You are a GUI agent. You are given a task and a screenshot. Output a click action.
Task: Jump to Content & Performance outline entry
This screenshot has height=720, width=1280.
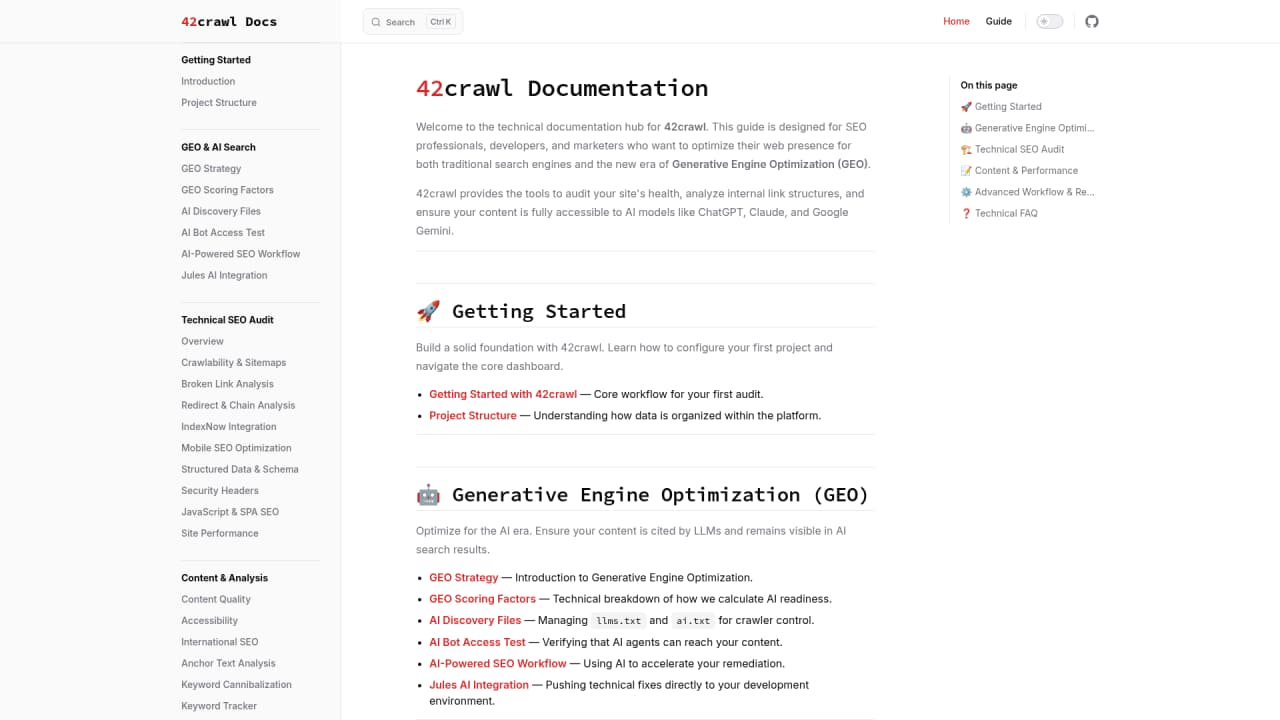(x=1019, y=171)
